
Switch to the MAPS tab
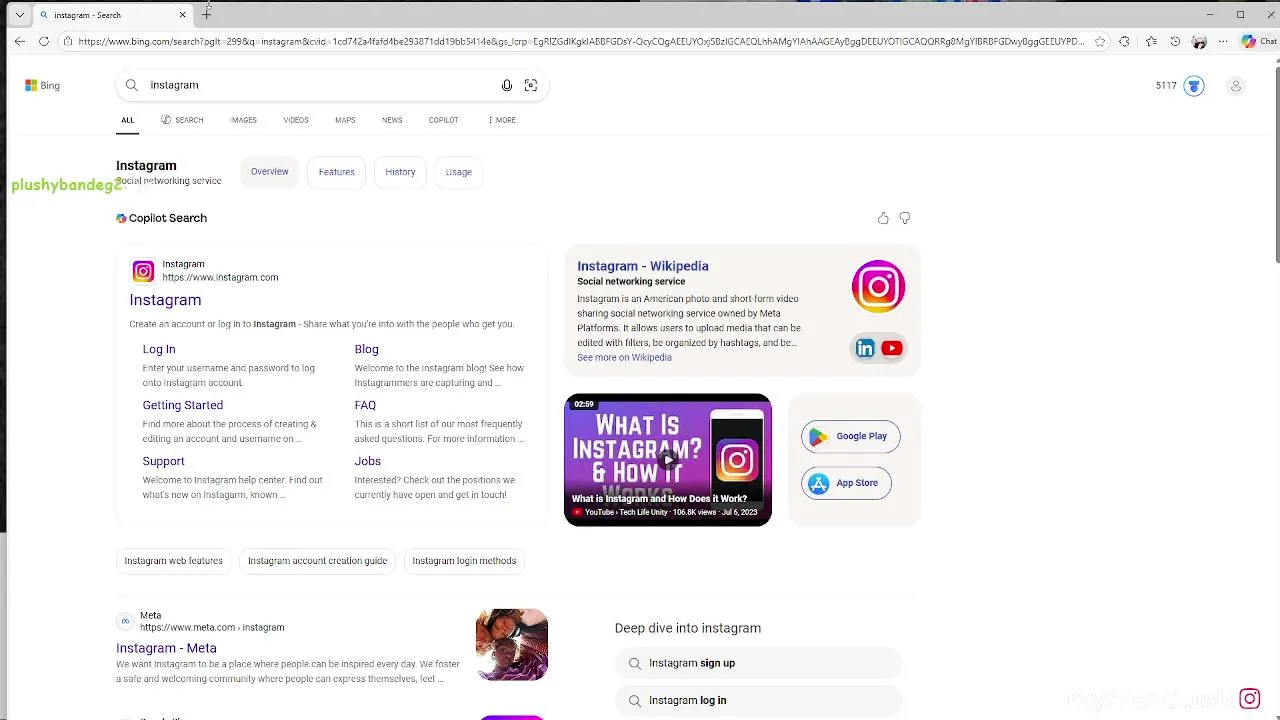(345, 120)
